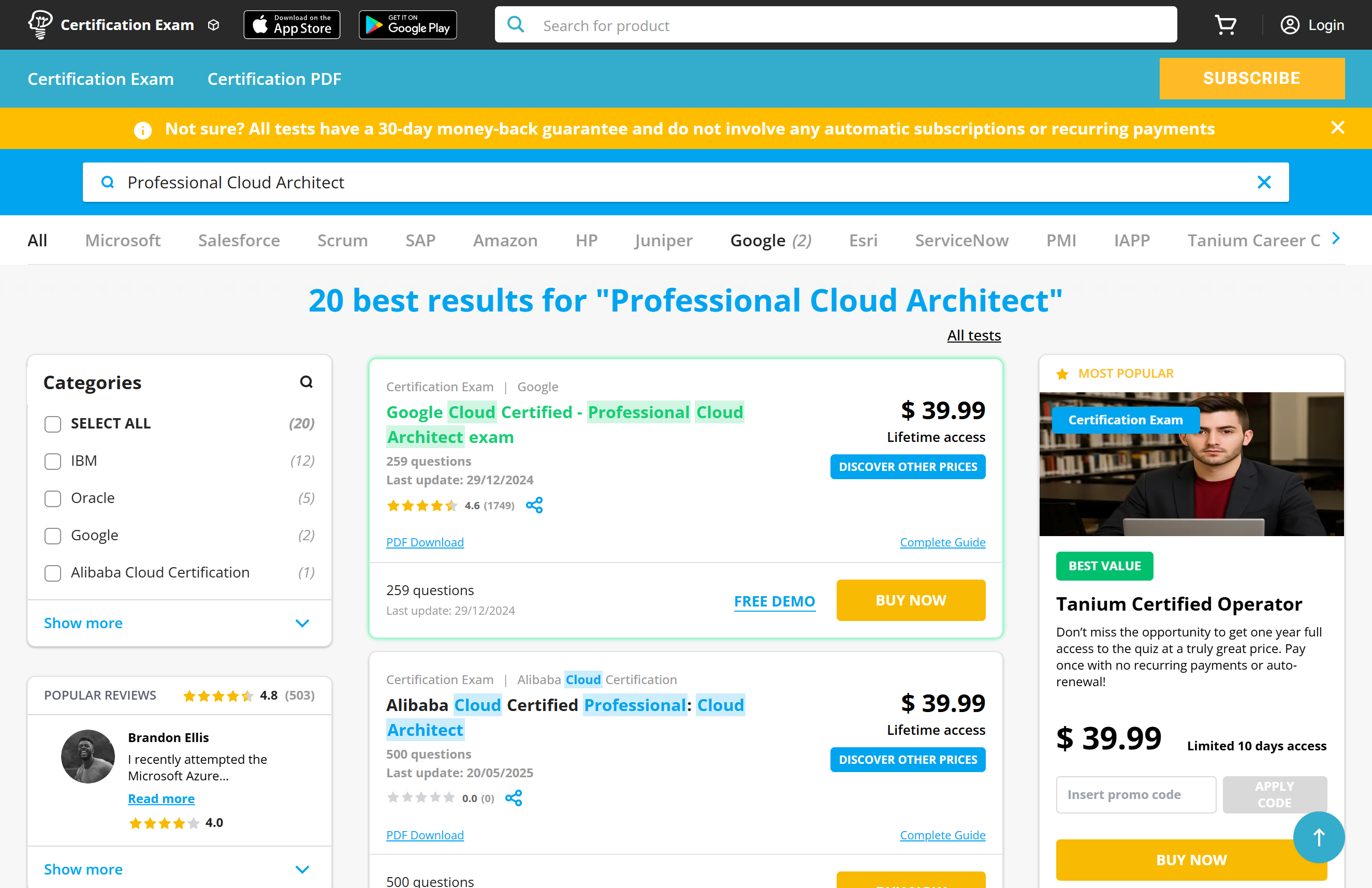
Task: Switch to Certification PDF menu item
Action: (274, 79)
